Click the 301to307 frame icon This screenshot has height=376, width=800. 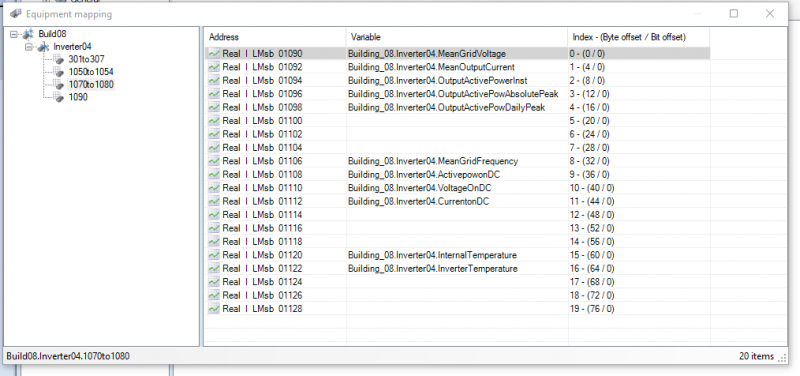point(59,59)
